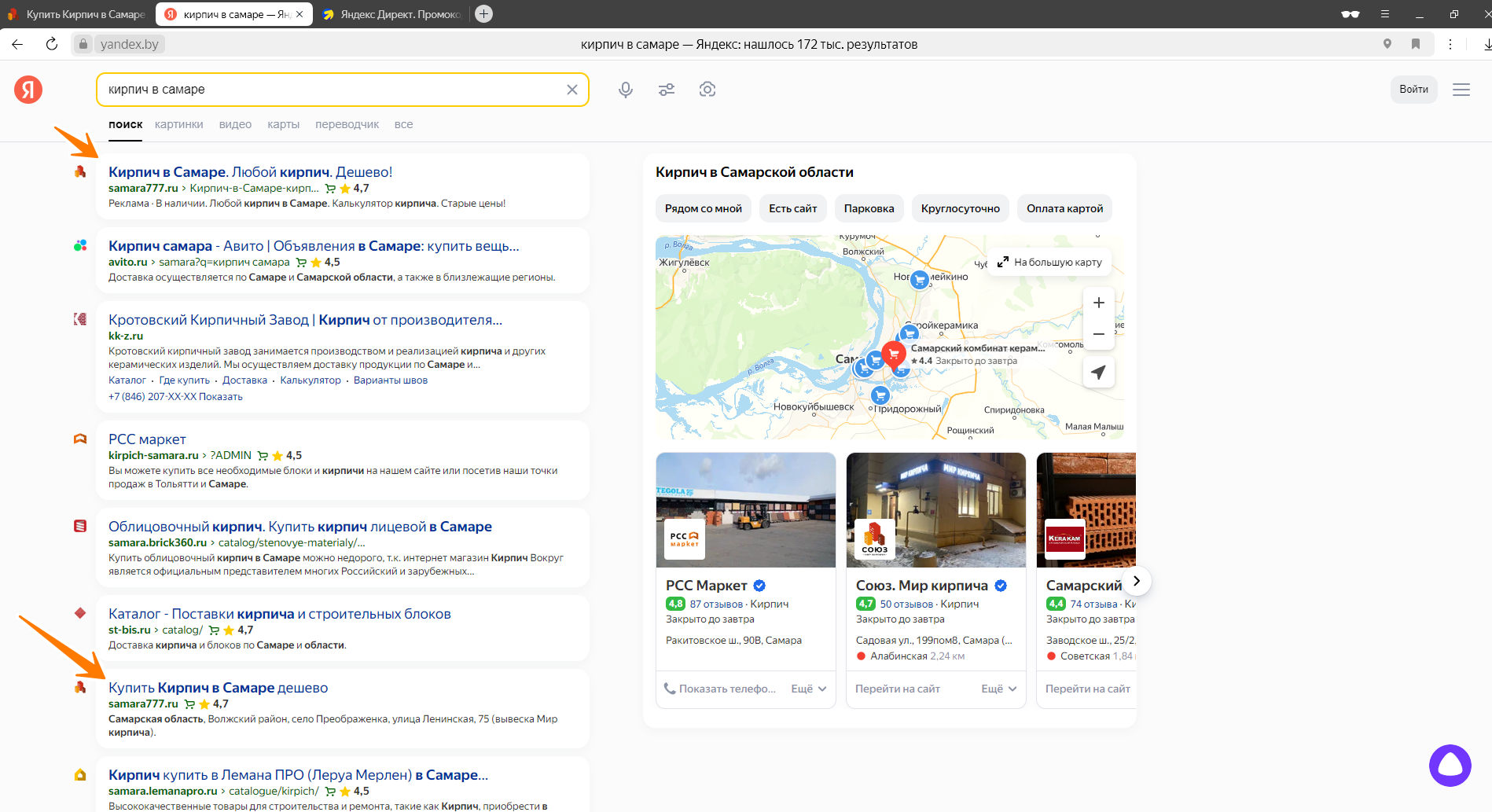The height and width of the screenshot is (812, 1492).
Task: Click the avito.ru shopping cart icon
Action: coord(300,263)
